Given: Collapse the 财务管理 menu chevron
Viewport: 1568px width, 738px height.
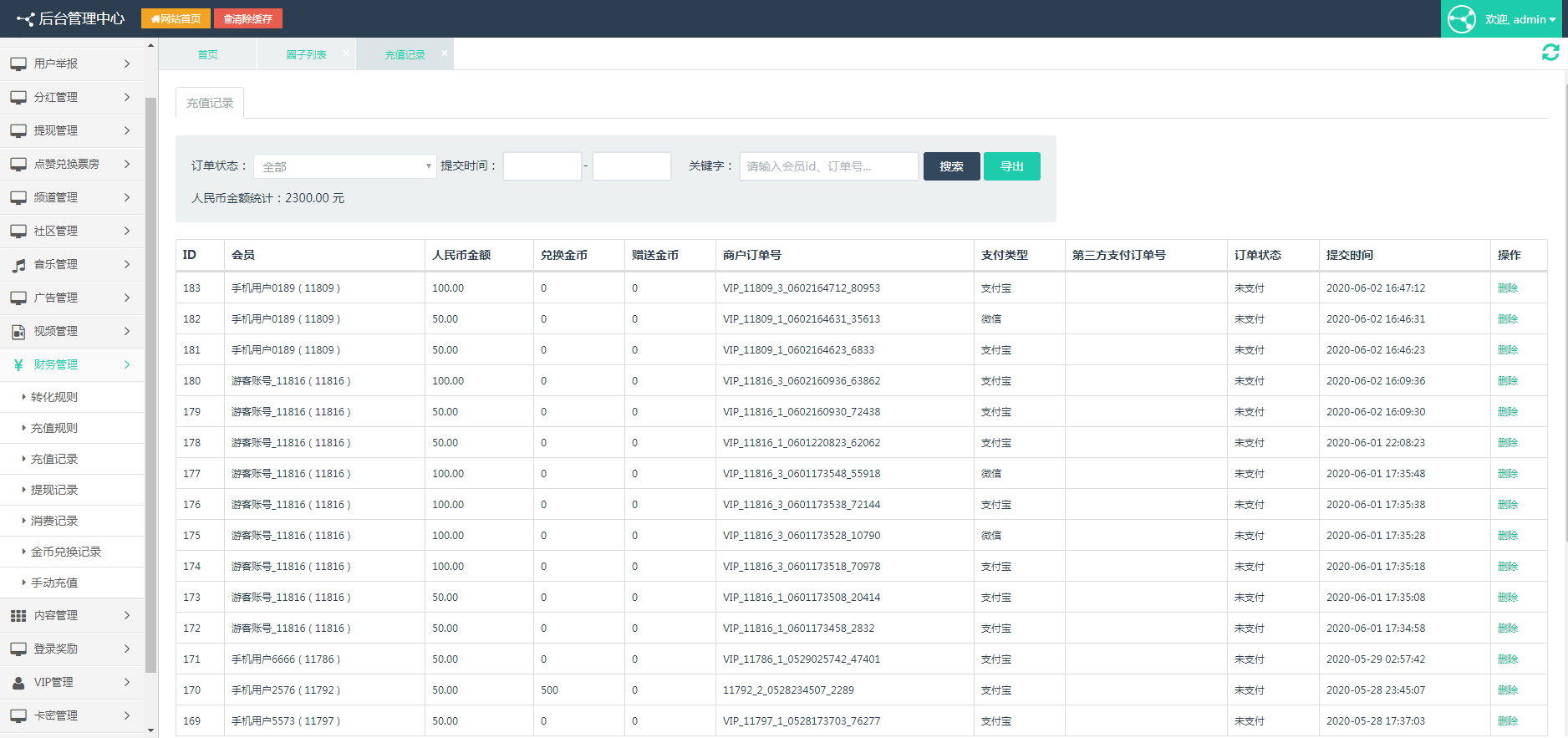Looking at the screenshot, I should pos(127,364).
